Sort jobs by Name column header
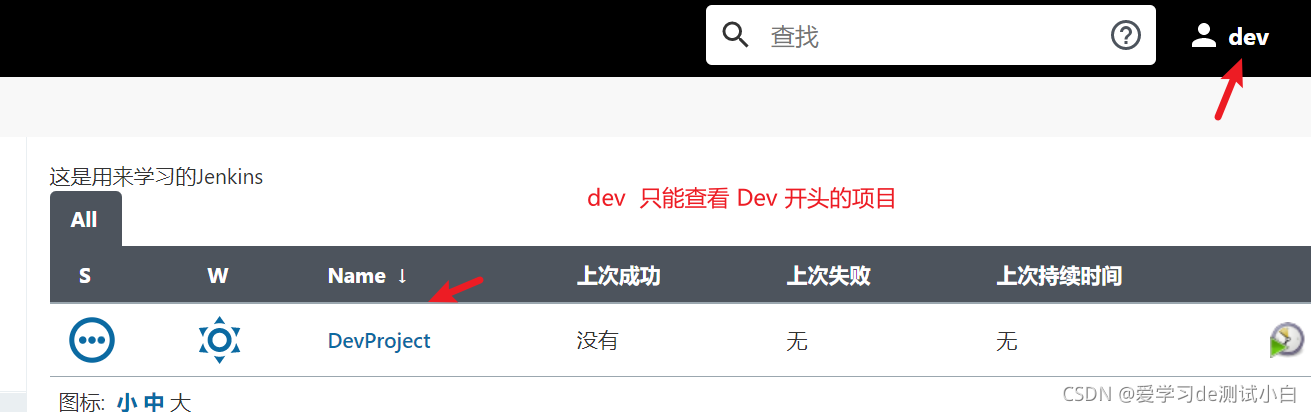Image resolution: width=1311 pixels, height=412 pixels. 367,276
